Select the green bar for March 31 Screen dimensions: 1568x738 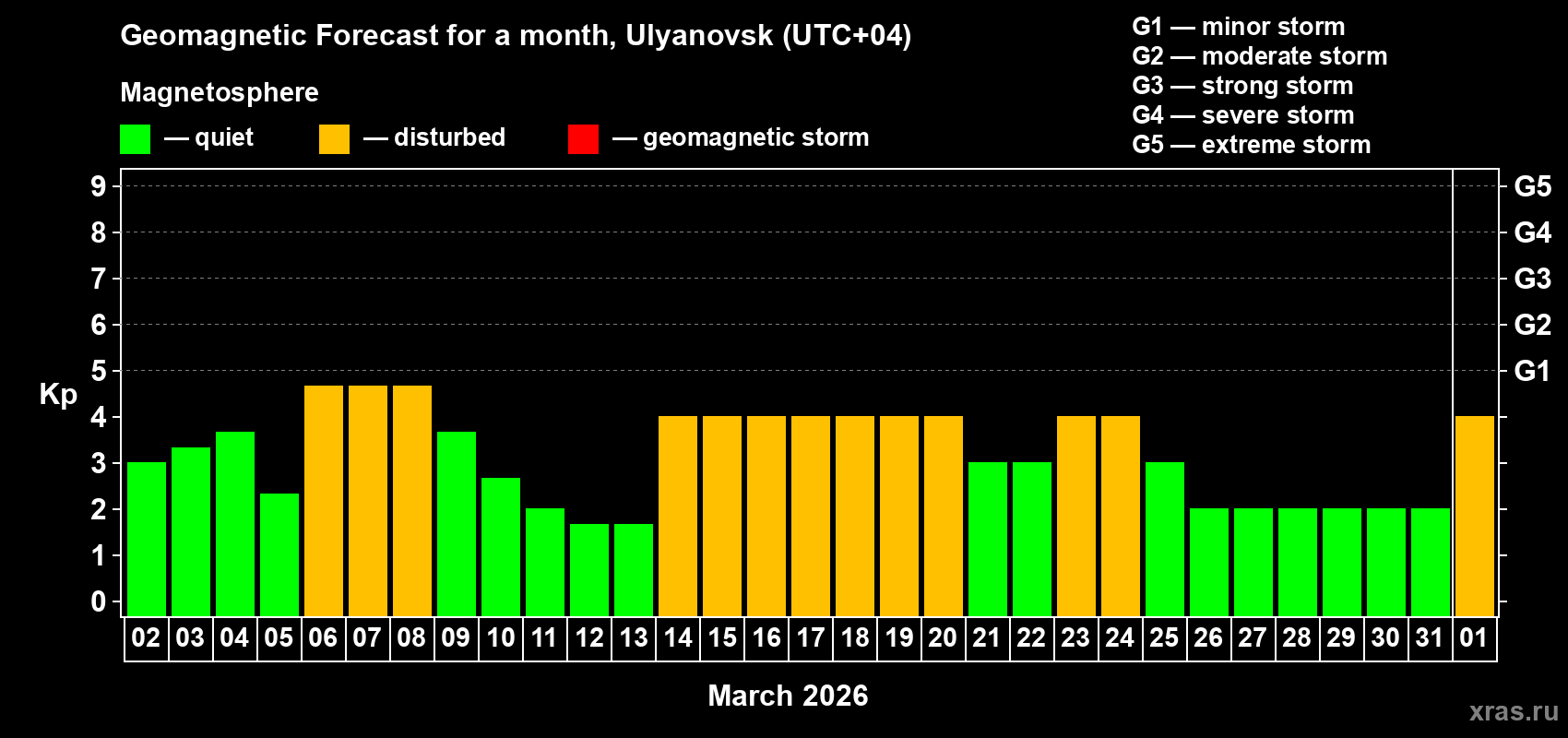pos(1431,563)
